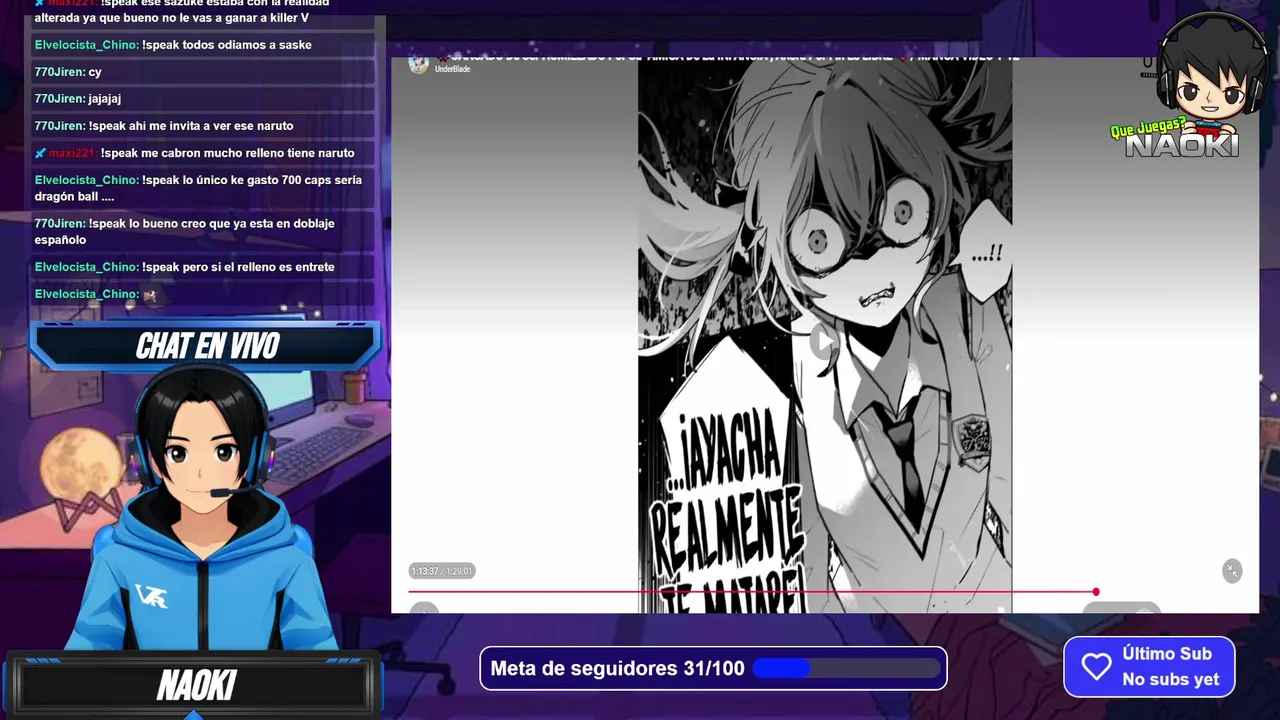1280x720 pixels.
Task: Click the emote in Elvelocista_Chino's last message
Action: point(150,295)
